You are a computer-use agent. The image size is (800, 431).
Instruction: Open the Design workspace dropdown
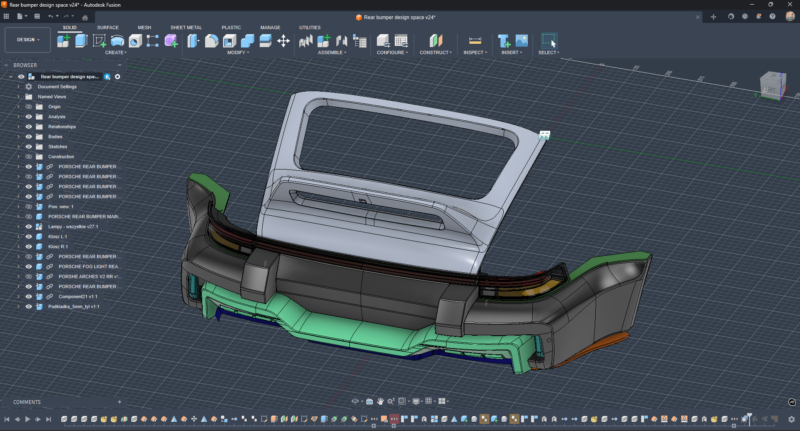(x=26, y=40)
